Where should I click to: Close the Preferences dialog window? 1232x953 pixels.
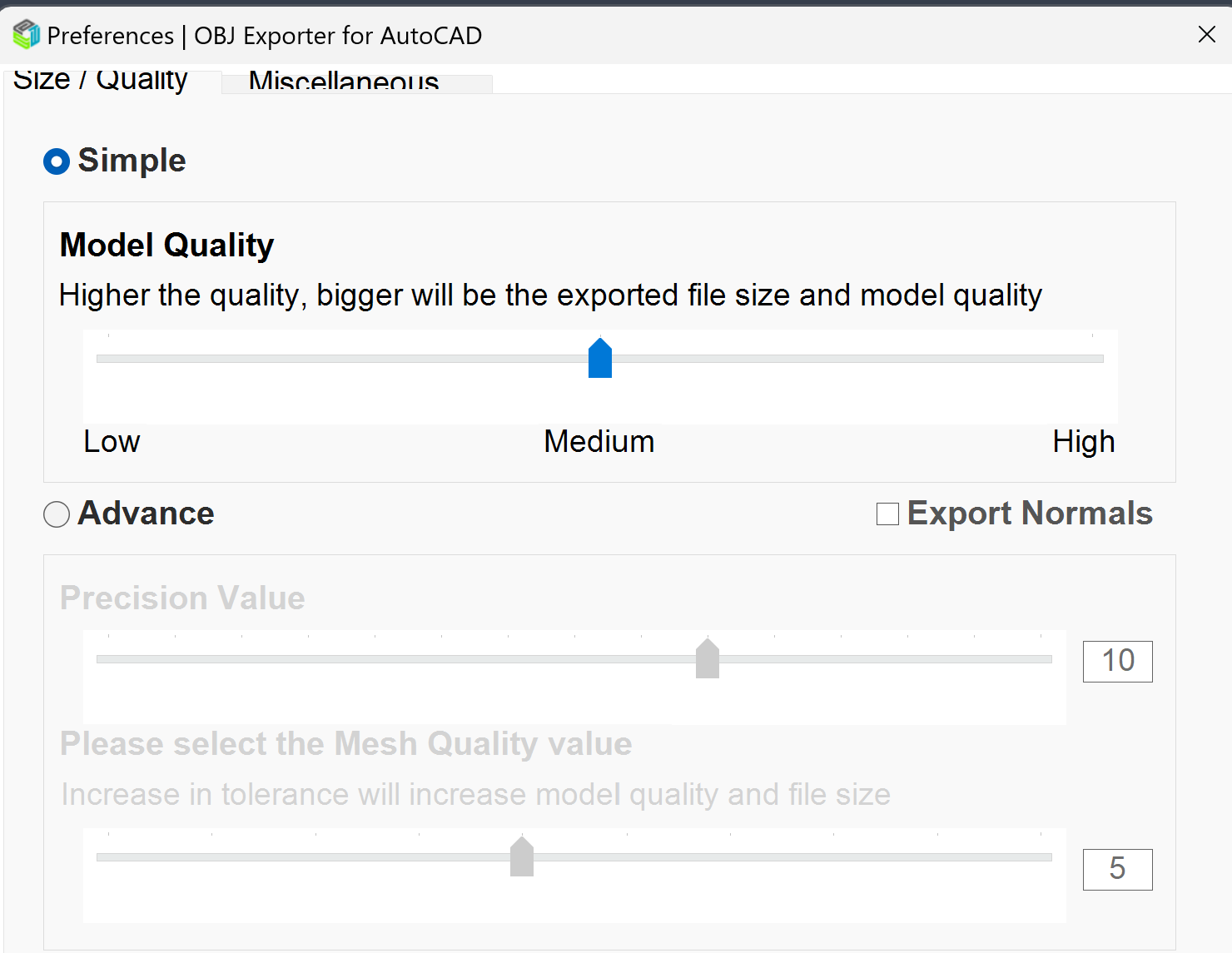coord(1206,34)
